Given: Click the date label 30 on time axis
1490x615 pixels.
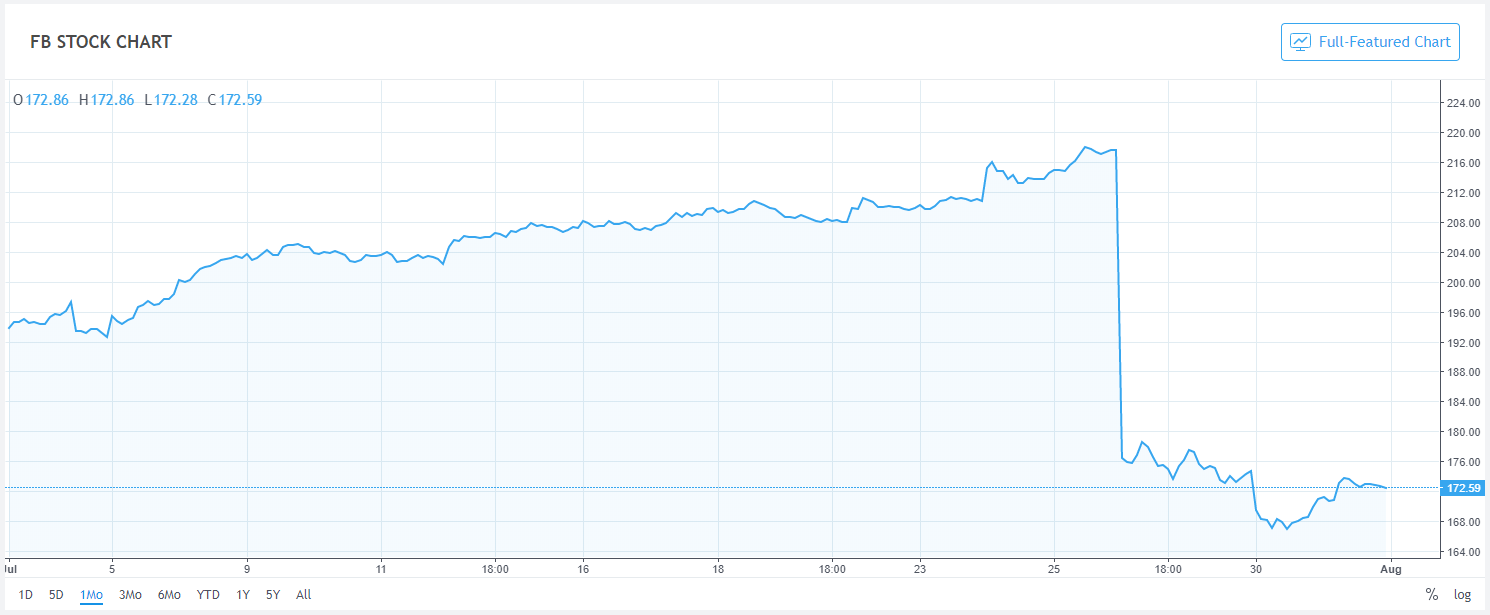Looking at the screenshot, I should pos(1256,568).
